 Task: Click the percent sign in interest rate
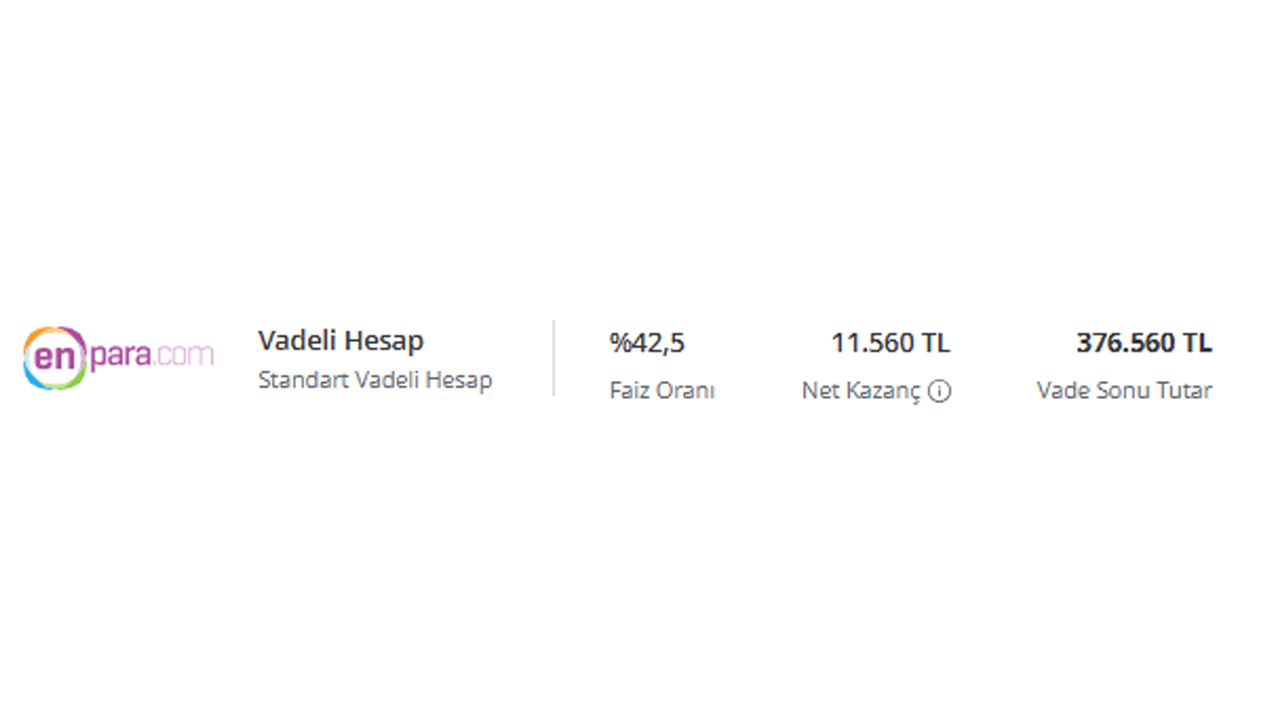619,343
